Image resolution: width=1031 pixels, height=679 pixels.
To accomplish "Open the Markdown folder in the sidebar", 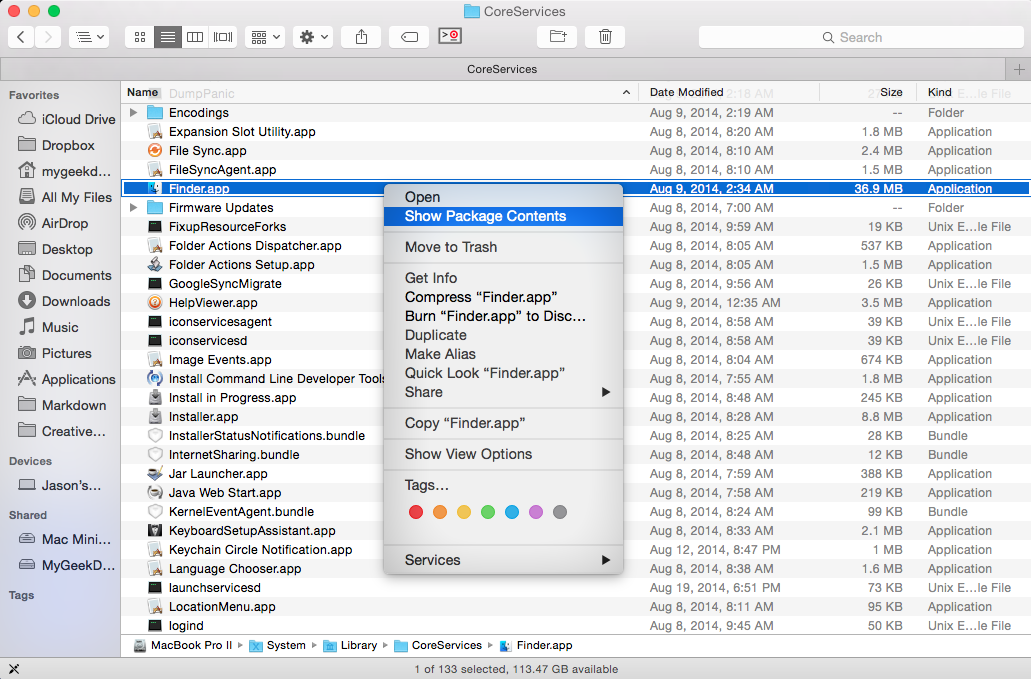I will [x=62, y=405].
